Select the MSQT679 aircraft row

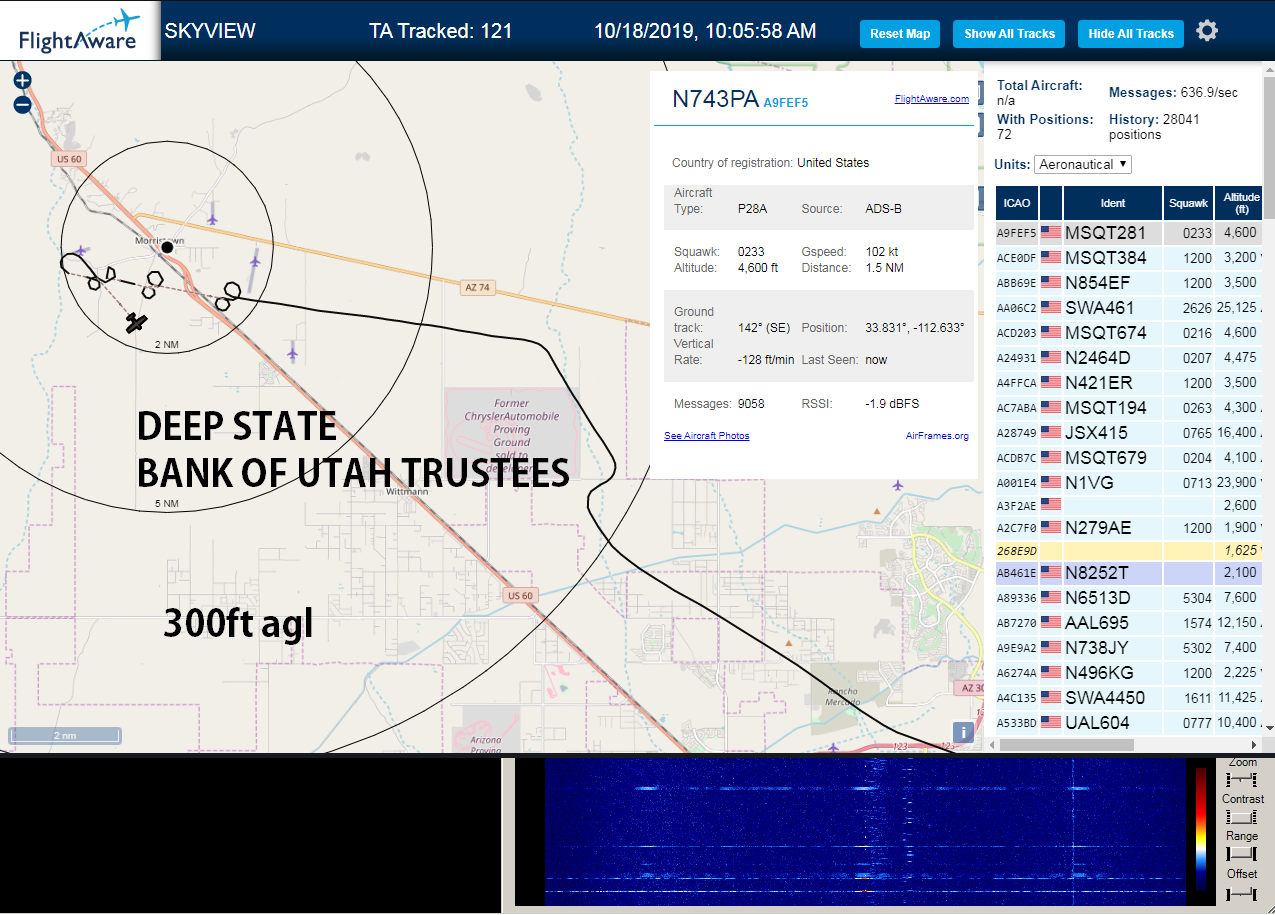(x=1128, y=457)
